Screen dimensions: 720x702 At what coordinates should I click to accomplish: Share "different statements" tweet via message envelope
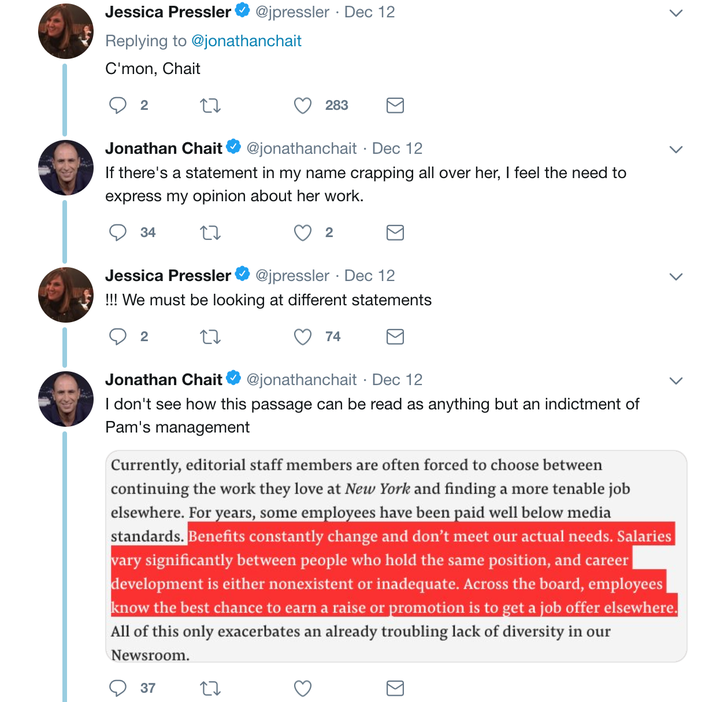point(395,337)
